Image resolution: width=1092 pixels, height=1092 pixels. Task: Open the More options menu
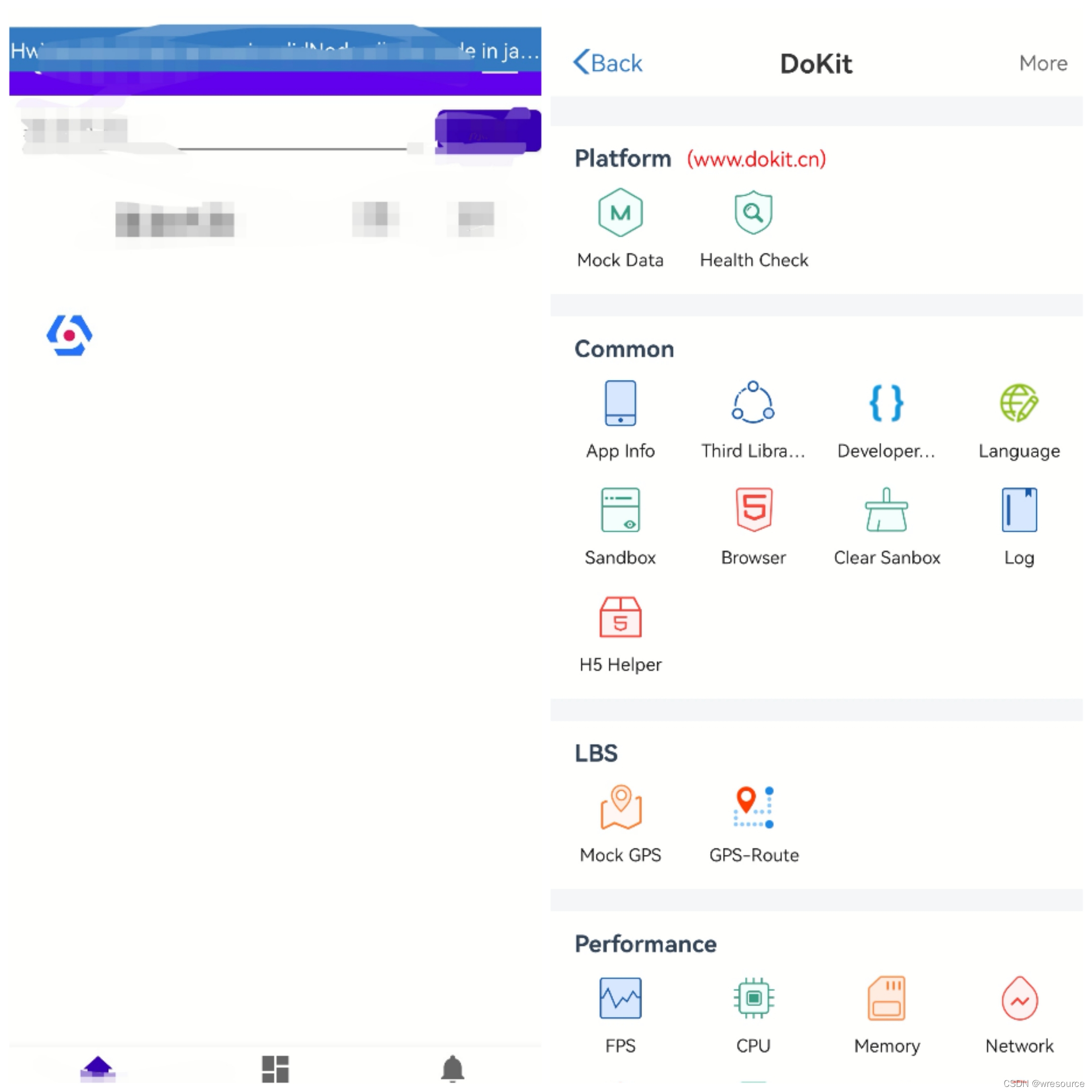(x=1045, y=63)
